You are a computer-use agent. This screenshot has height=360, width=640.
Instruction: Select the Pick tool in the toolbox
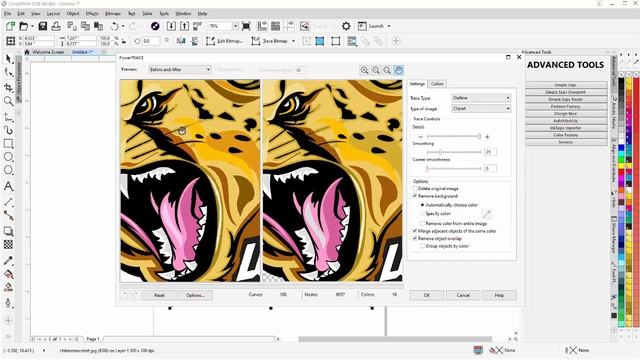coord(8,59)
